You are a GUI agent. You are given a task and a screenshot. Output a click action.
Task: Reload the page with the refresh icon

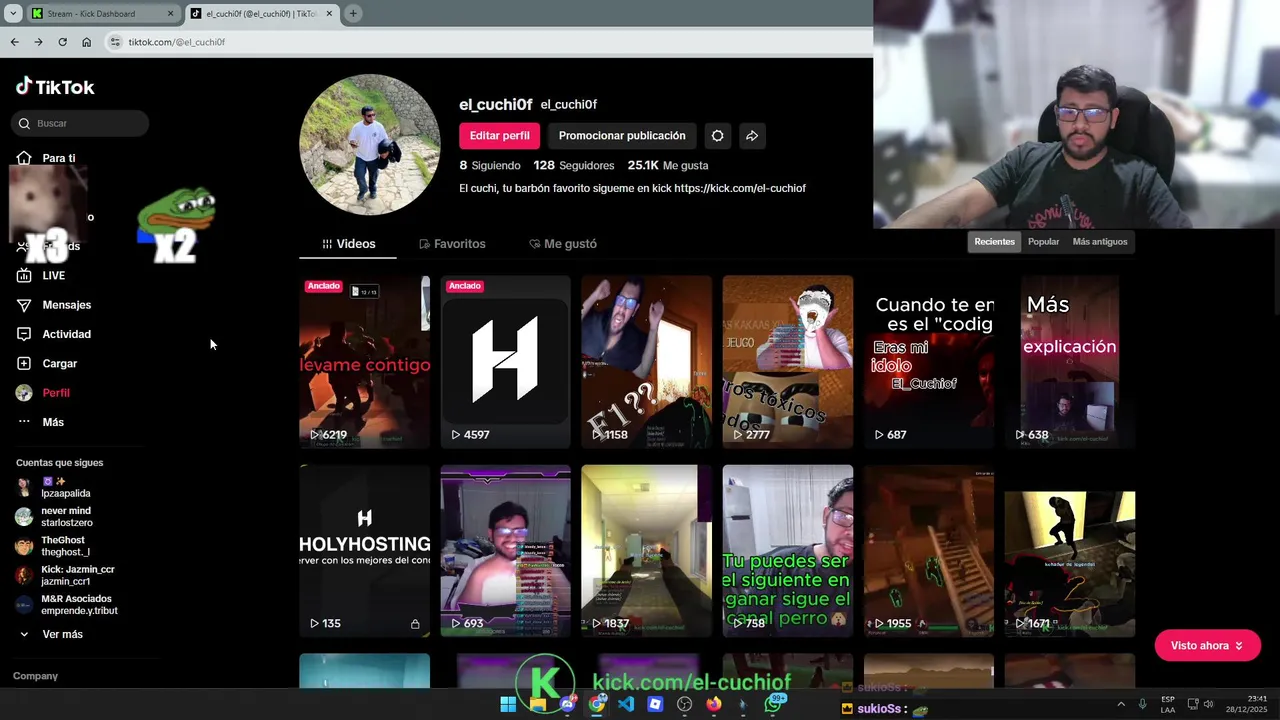click(62, 42)
